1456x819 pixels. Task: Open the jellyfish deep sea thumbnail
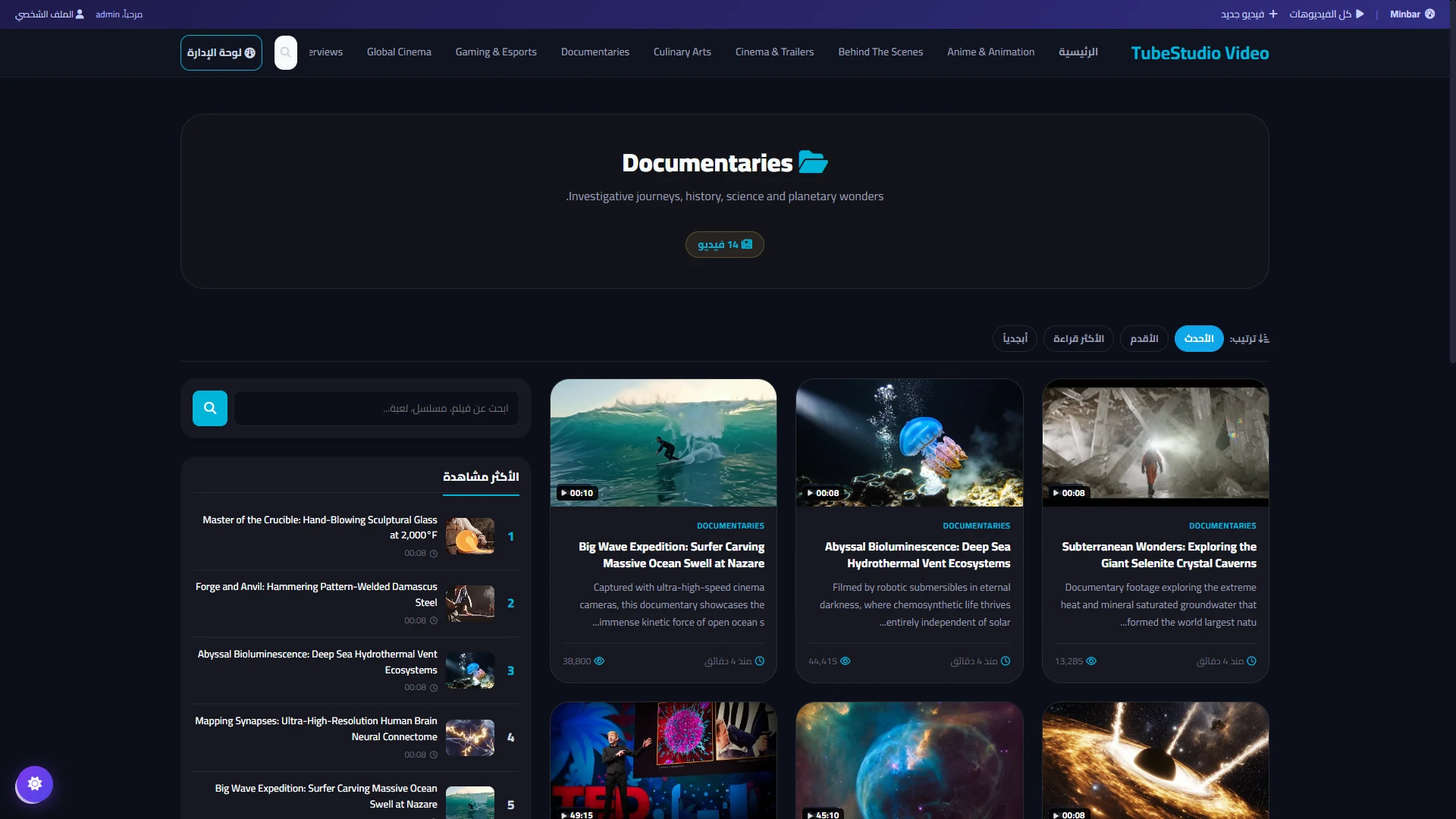[x=909, y=443]
